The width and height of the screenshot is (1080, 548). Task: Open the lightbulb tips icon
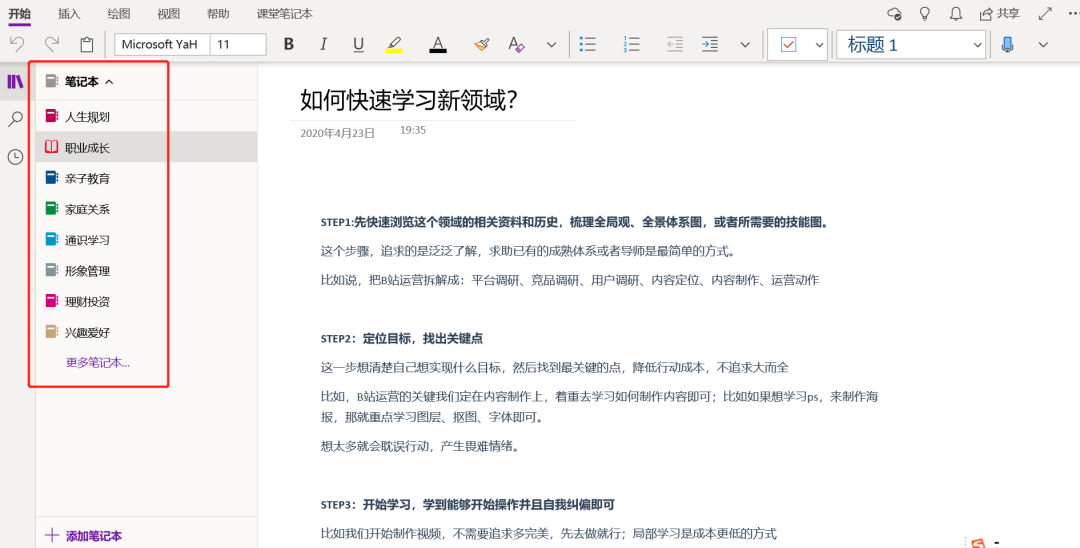click(925, 13)
